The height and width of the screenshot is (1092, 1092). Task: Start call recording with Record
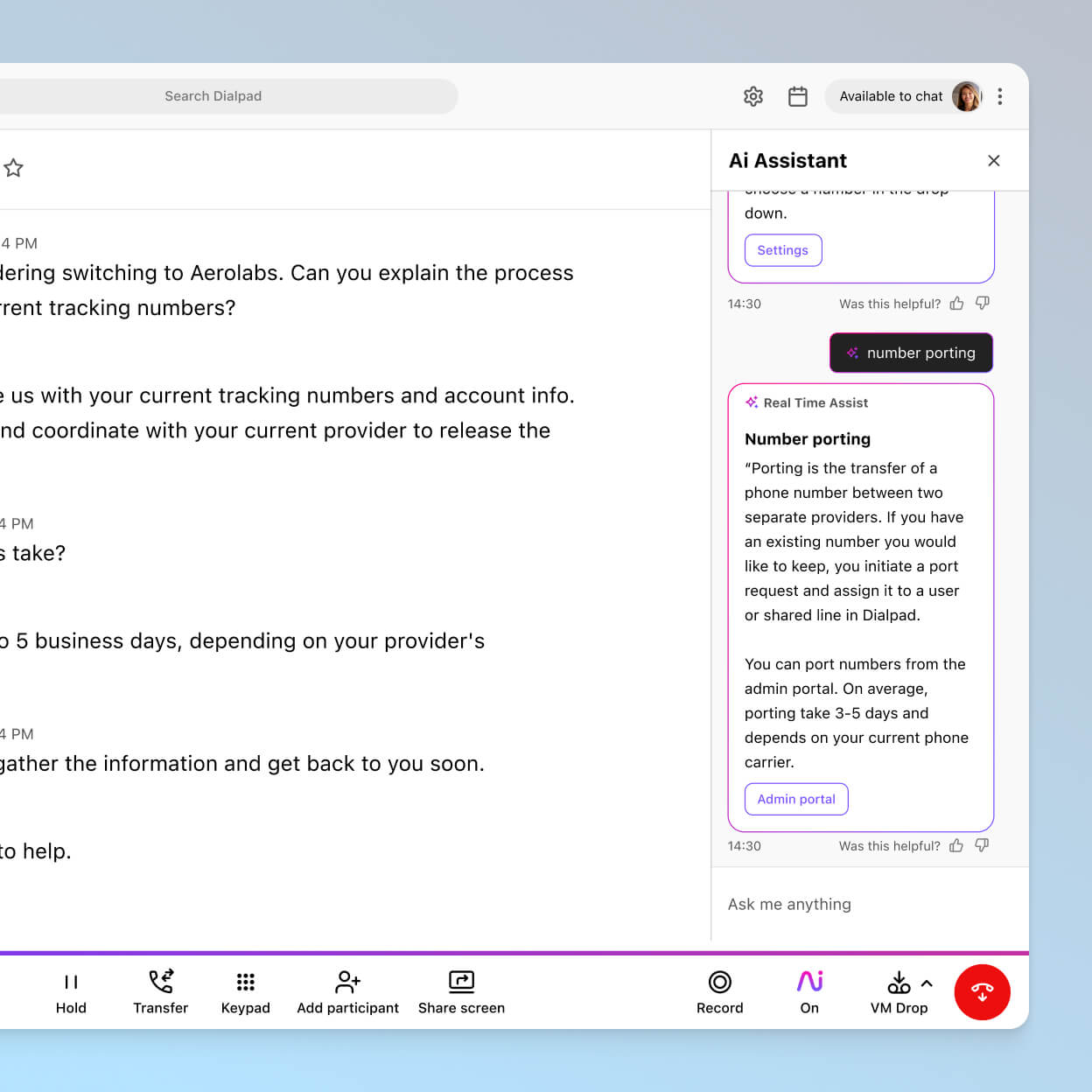coord(720,993)
